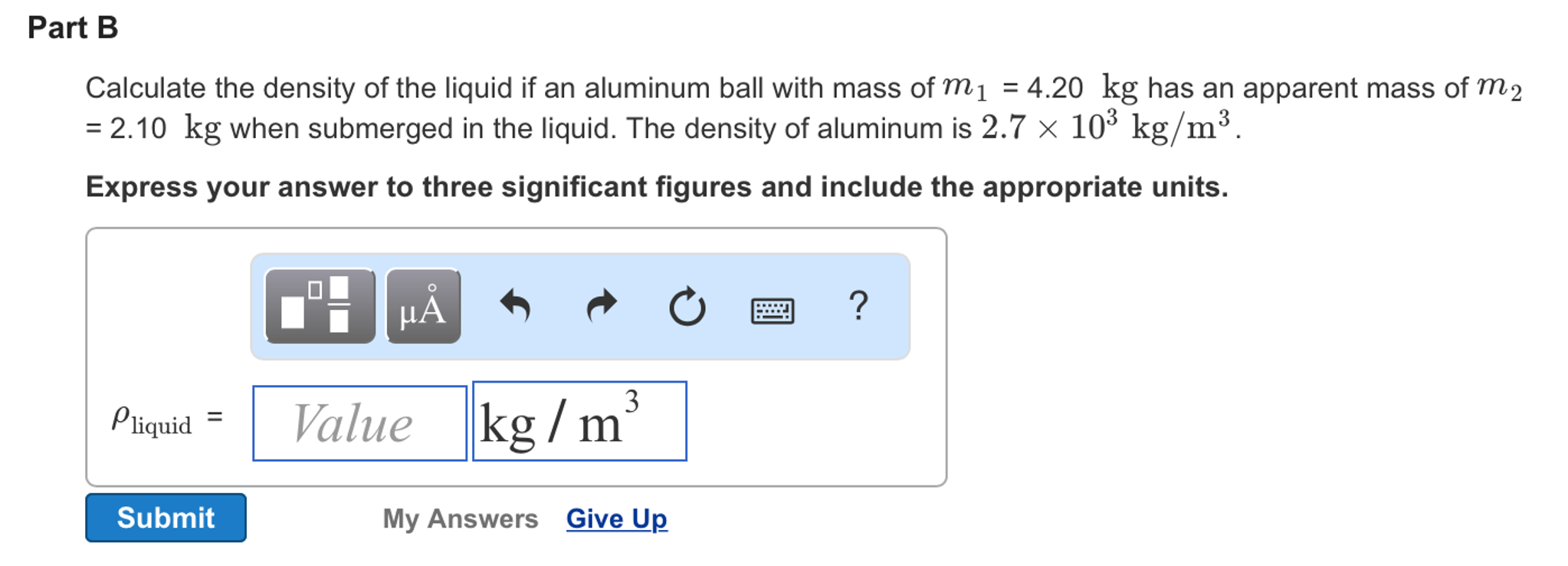Open the equation templates palette

point(320,306)
